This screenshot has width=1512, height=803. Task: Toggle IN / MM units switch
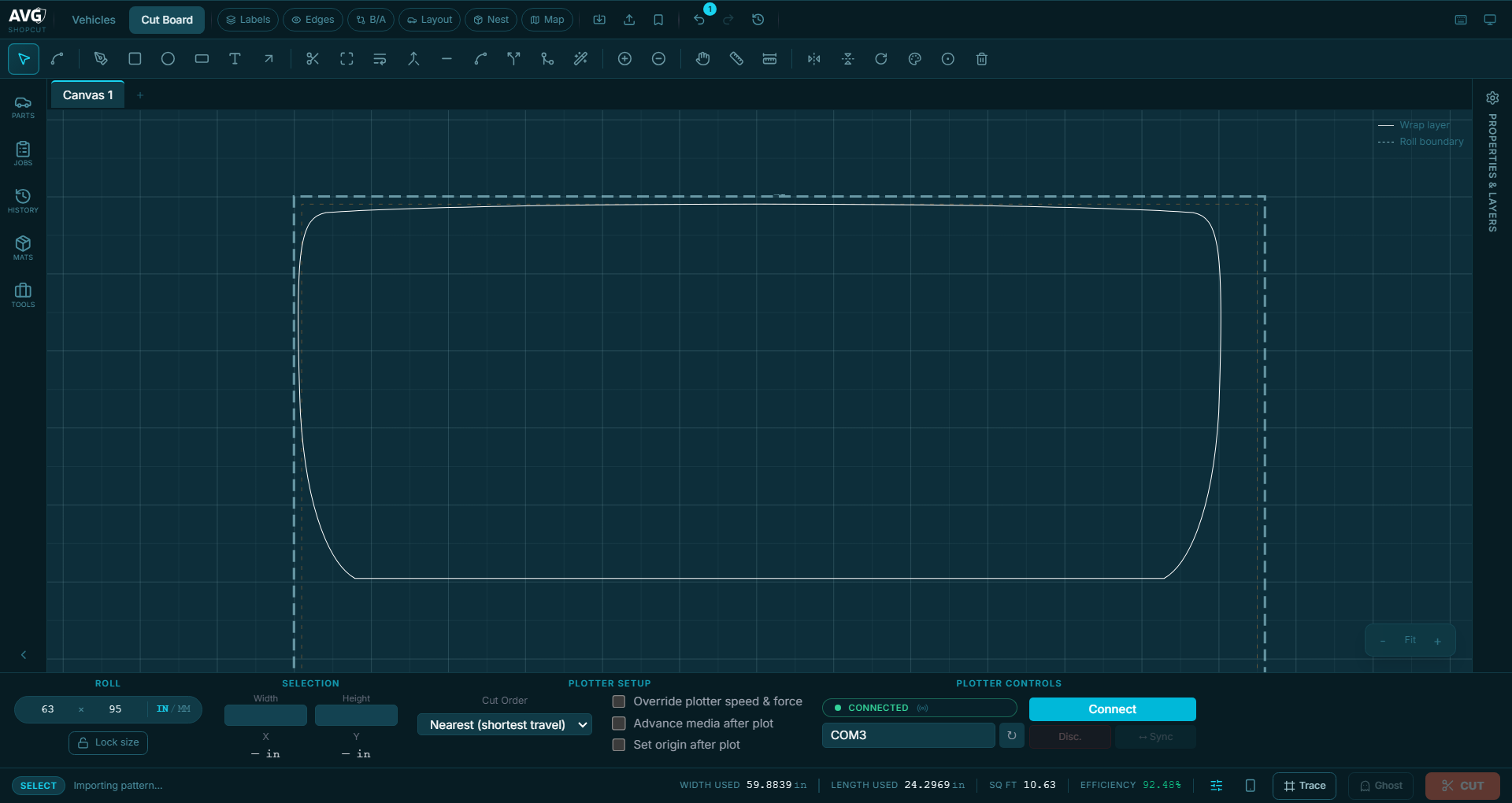(x=173, y=709)
